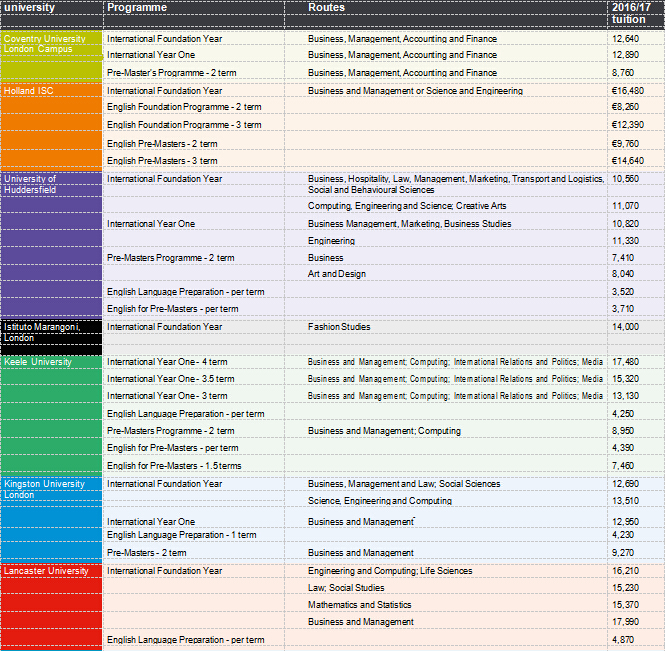Click the tuition value 13,510
The height and width of the screenshot is (651, 665).
point(625,501)
